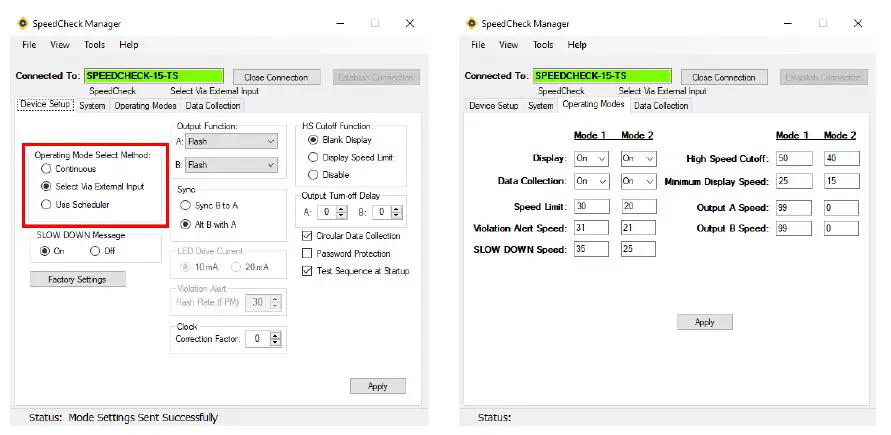The width and height of the screenshot is (891, 435).
Task: Click Factory Settings button
Action: (x=78, y=279)
